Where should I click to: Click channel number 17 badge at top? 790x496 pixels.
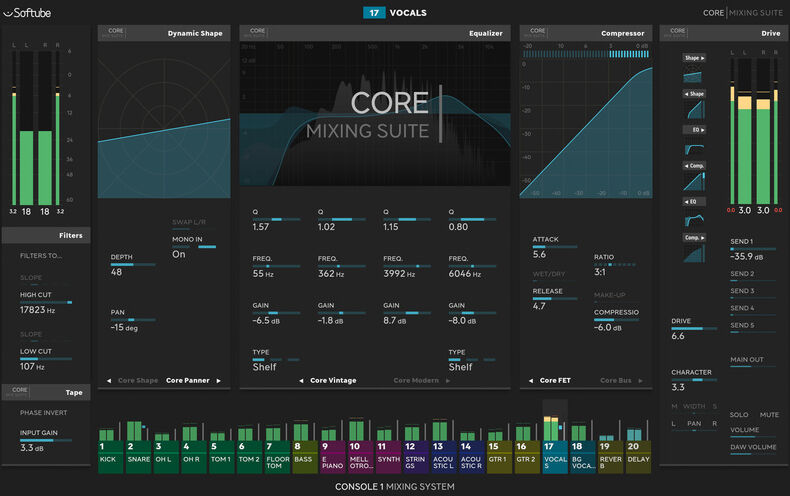(x=374, y=13)
